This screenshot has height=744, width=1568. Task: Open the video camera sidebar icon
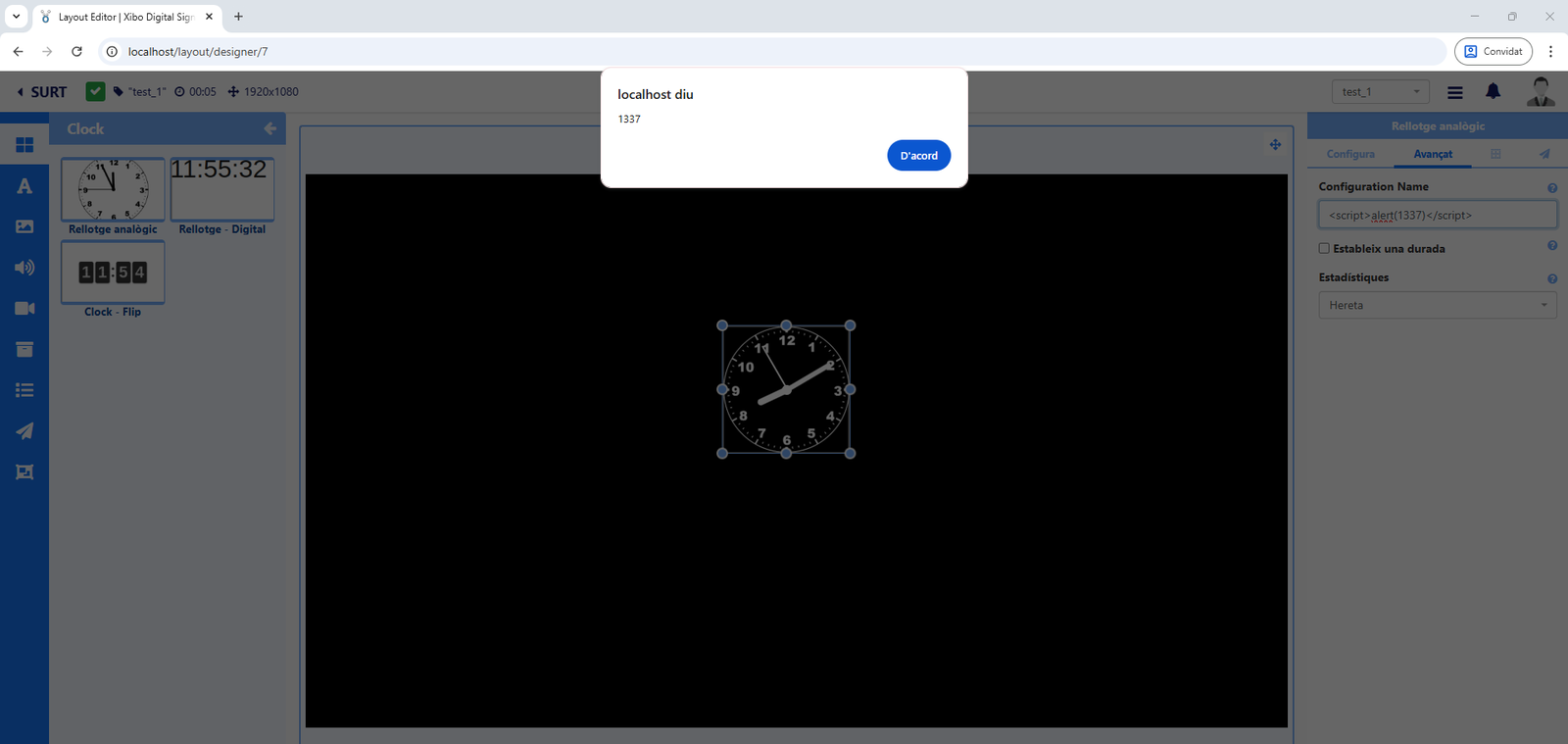tap(24, 309)
